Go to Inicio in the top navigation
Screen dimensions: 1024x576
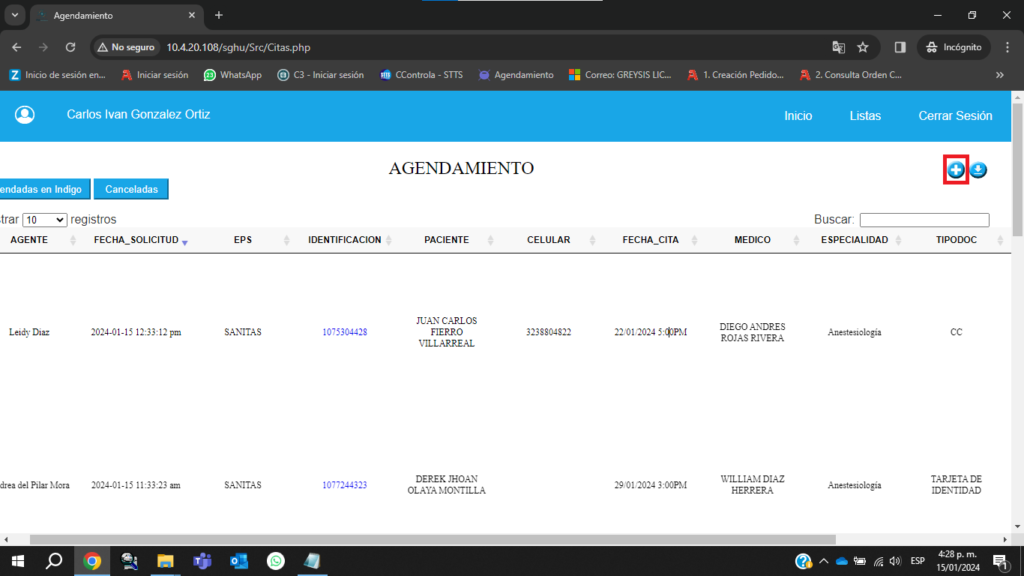coord(798,116)
